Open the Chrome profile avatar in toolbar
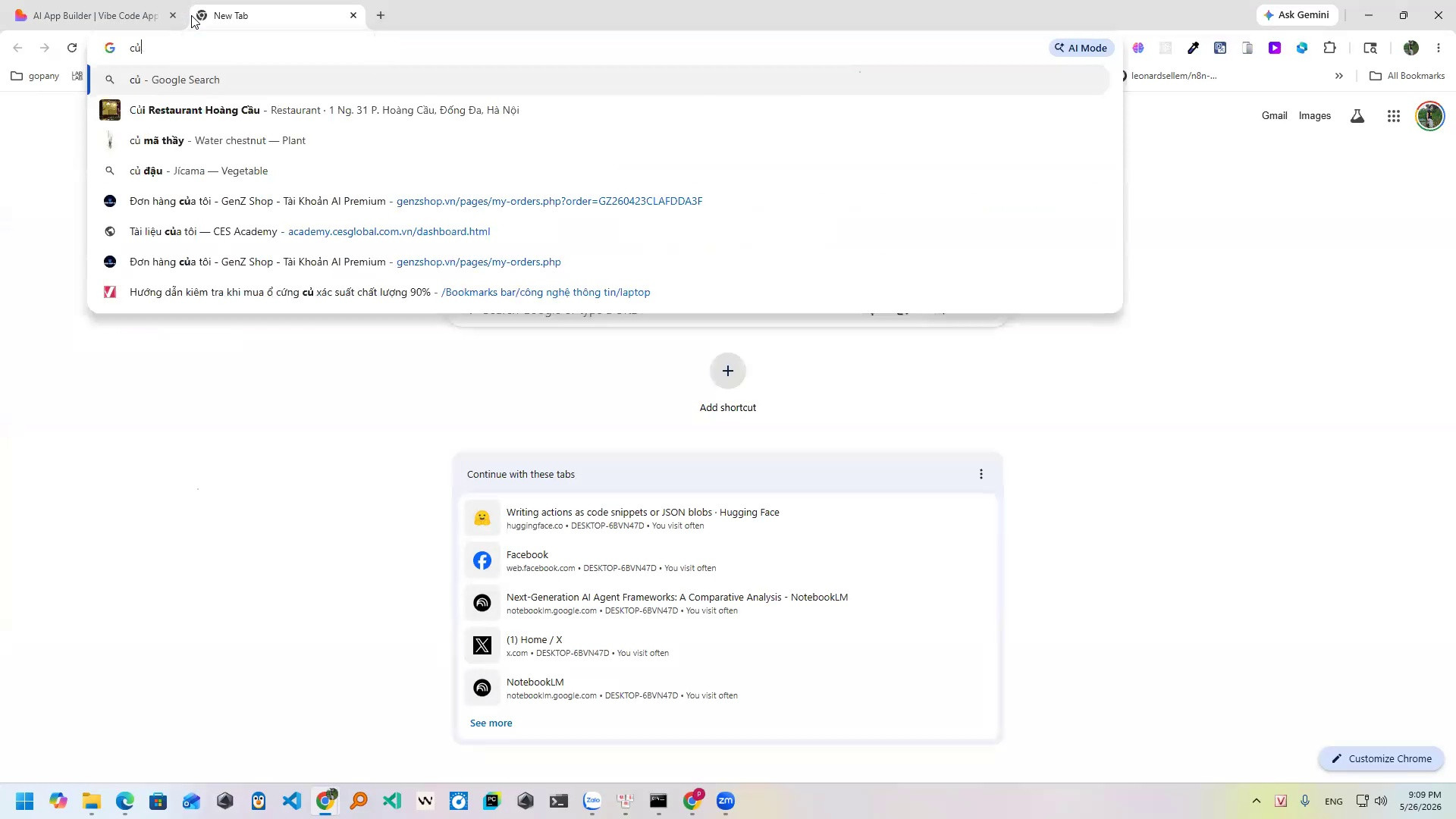 (1411, 48)
